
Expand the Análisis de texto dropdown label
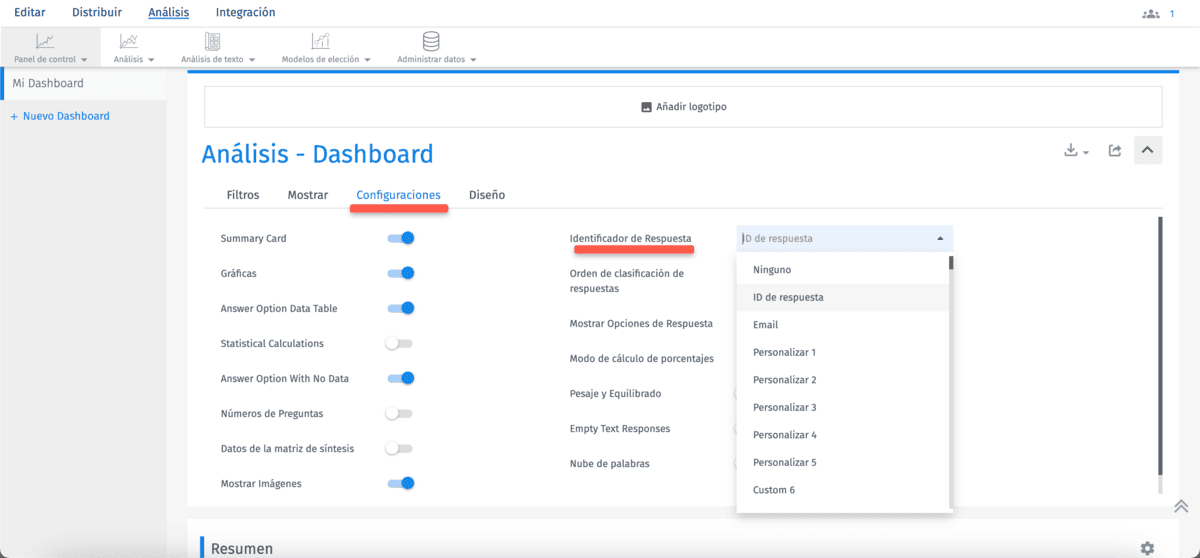click(218, 60)
